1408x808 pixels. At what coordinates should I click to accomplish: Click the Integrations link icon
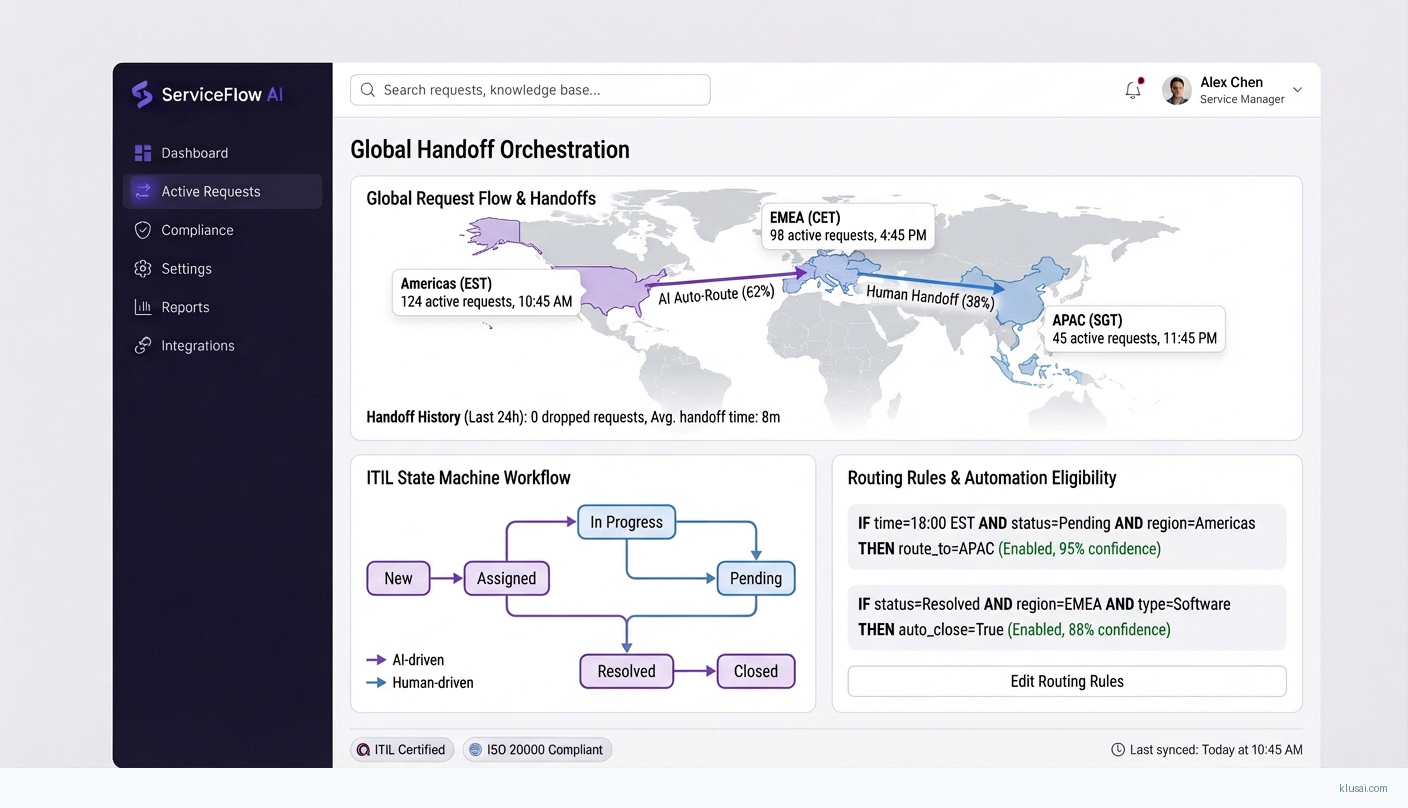pos(143,346)
